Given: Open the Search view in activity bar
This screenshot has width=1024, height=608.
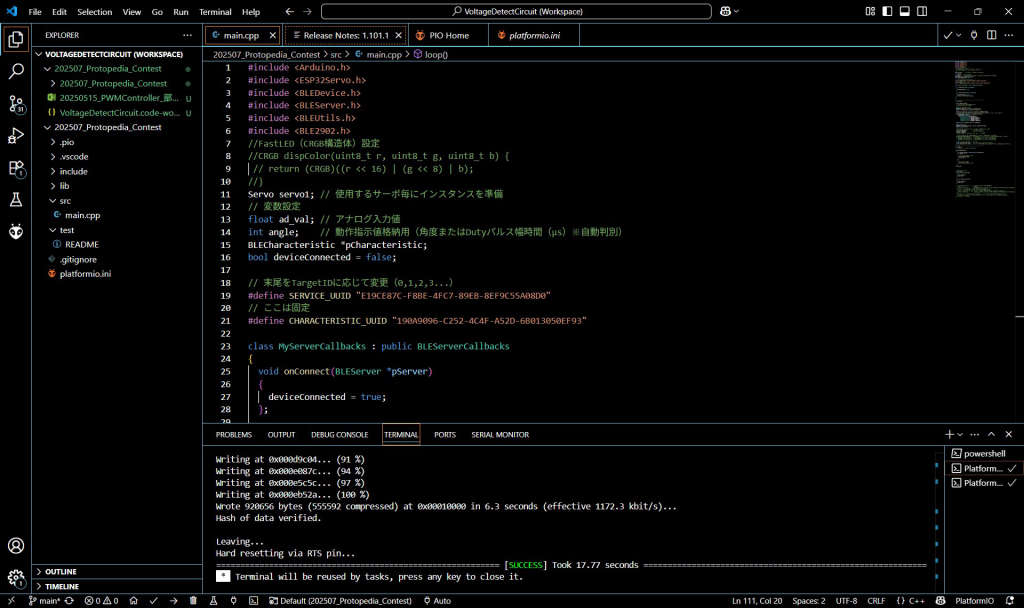Looking at the screenshot, I should pos(16,71).
